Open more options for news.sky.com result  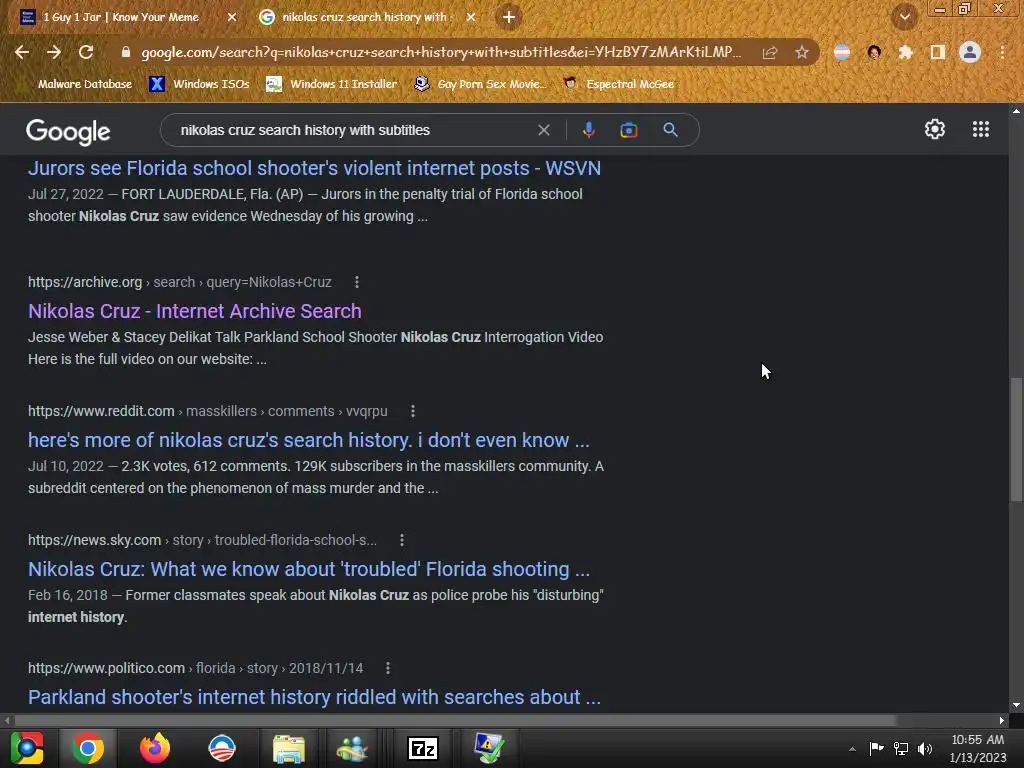coord(402,540)
